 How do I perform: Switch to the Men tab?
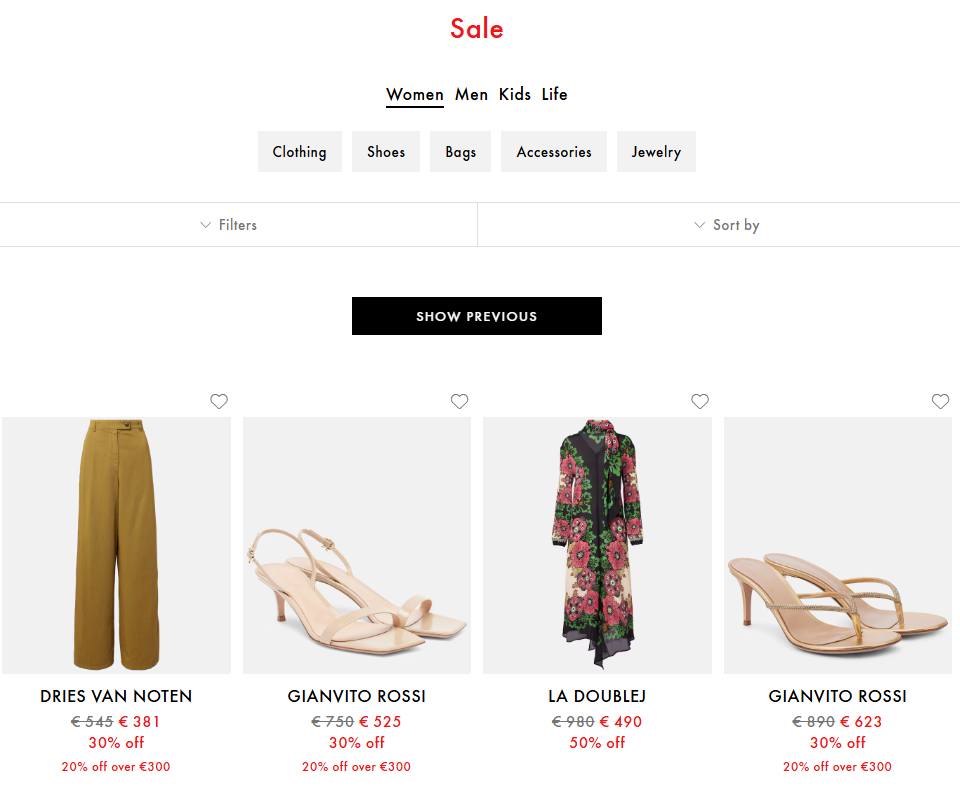pos(471,94)
